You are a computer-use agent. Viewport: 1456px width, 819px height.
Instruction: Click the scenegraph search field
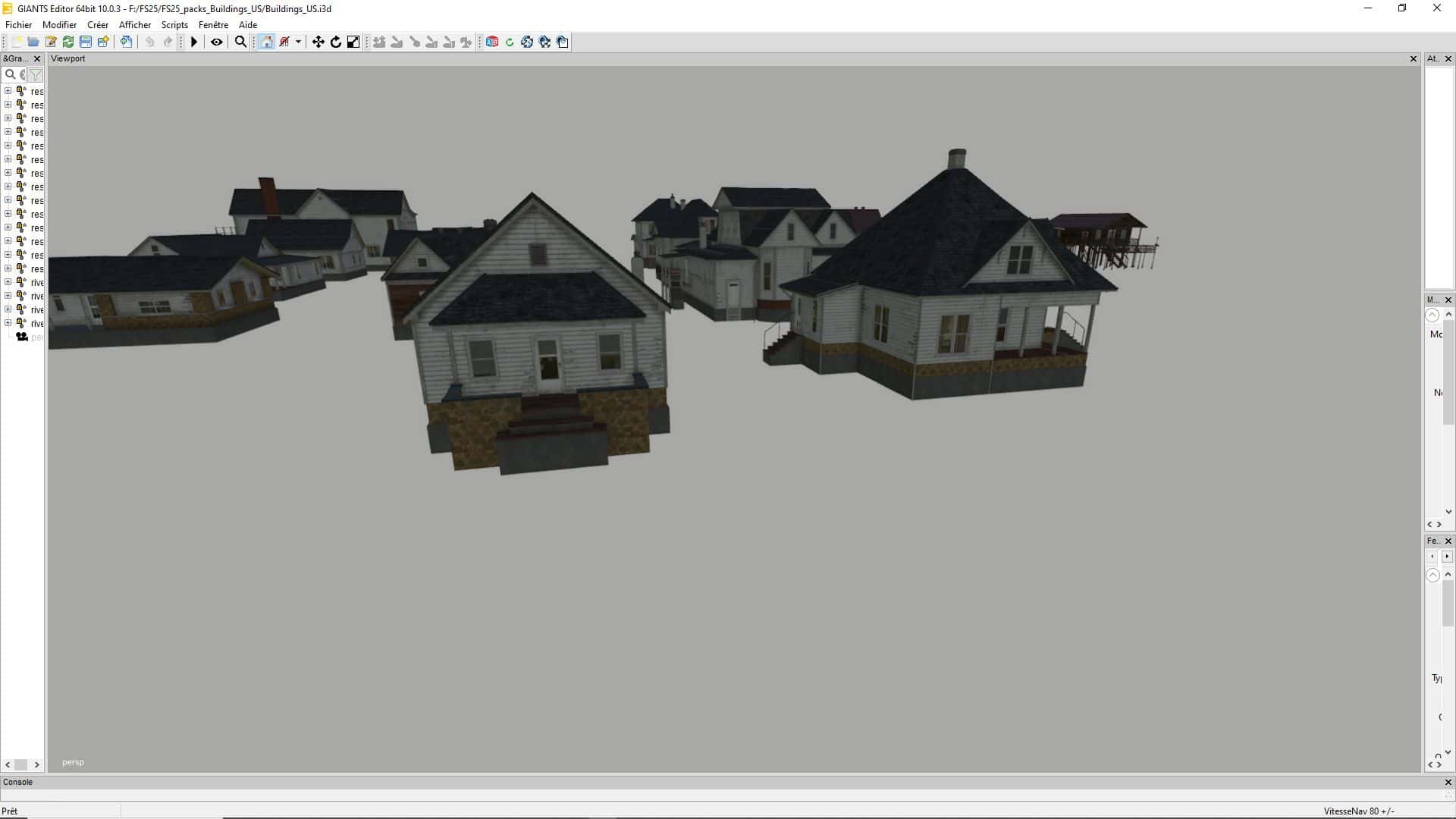[x=17, y=74]
